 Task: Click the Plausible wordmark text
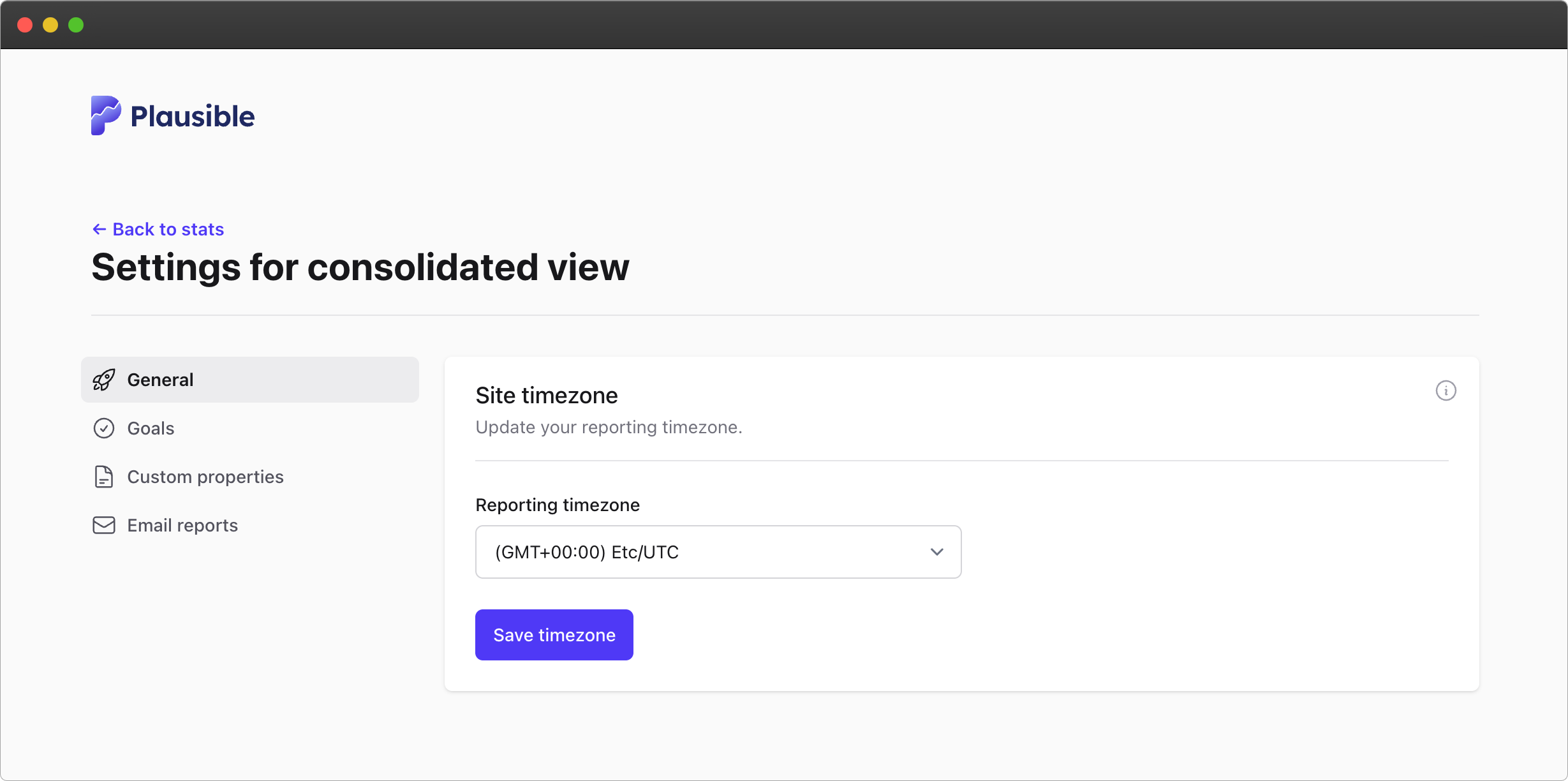coord(191,115)
